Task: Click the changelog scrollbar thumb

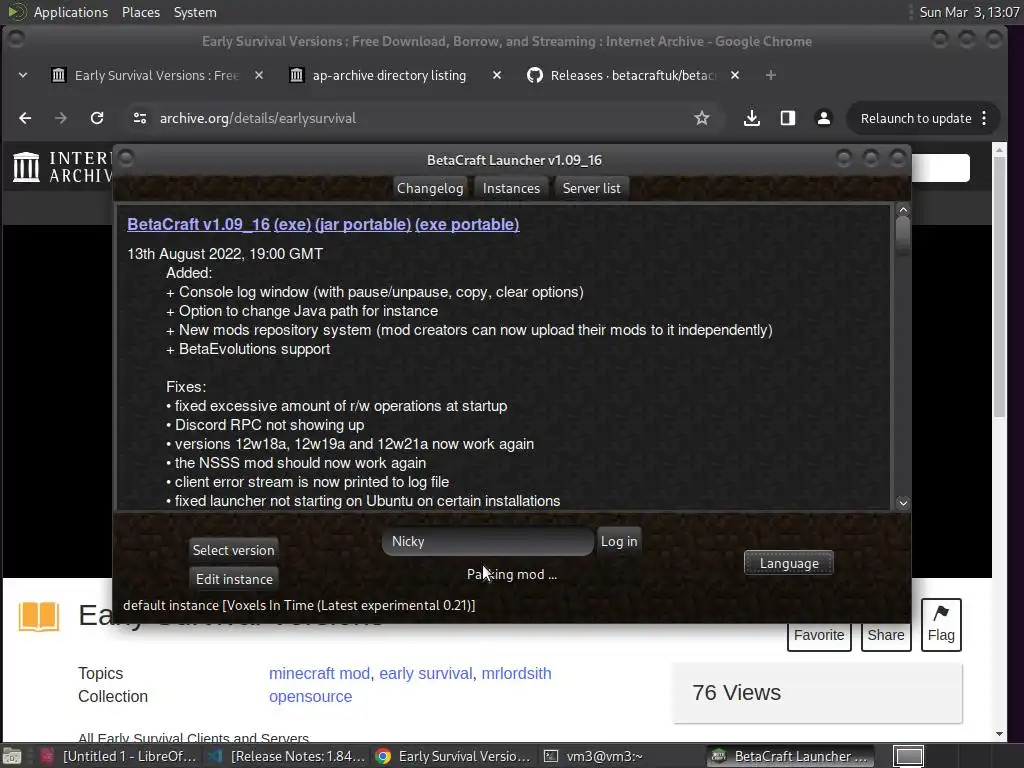Action: pos(903,235)
